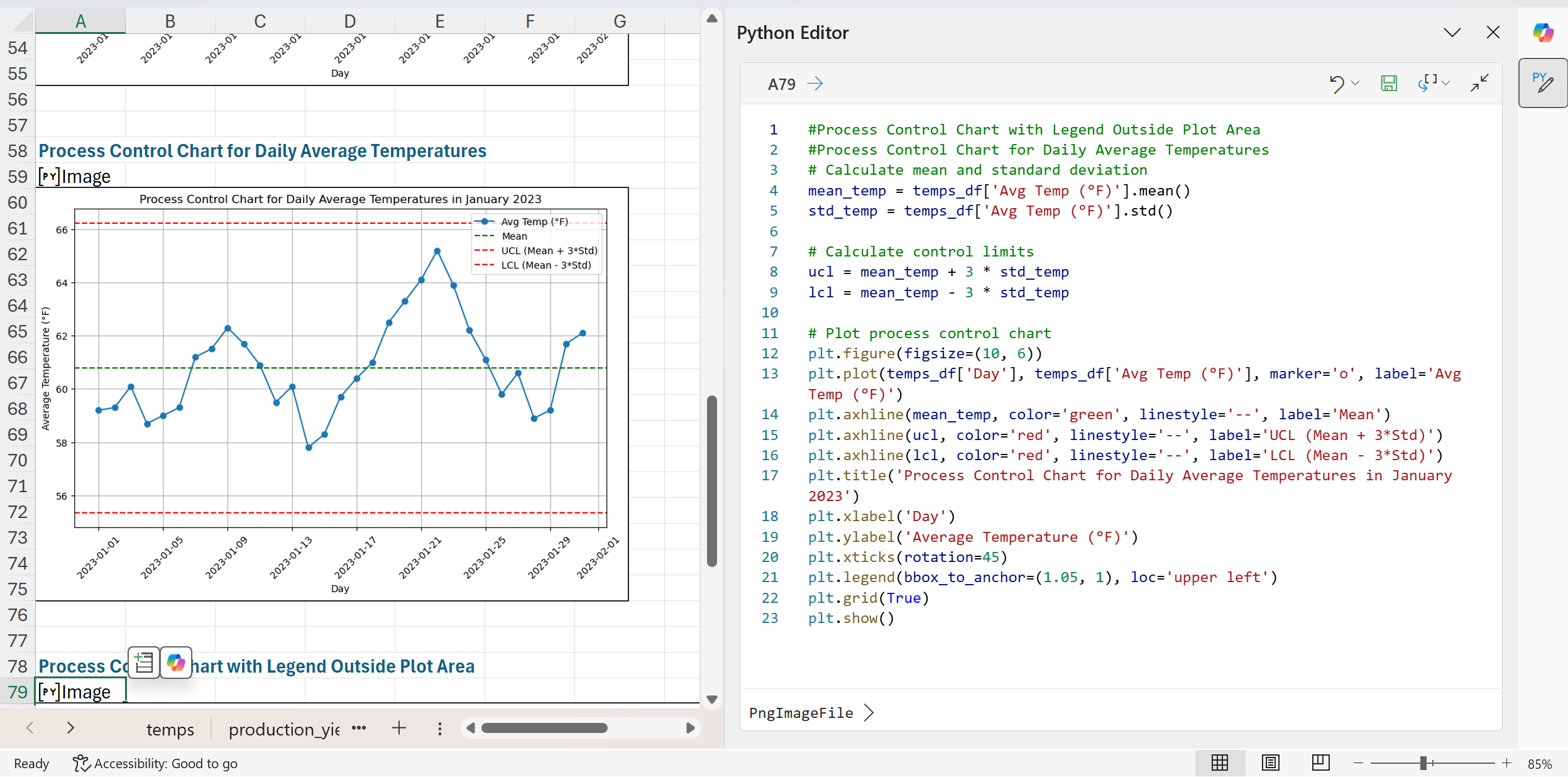Switch to the production_yield sheet tab
This screenshot has height=777, width=1568.
[x=283, y=729]
